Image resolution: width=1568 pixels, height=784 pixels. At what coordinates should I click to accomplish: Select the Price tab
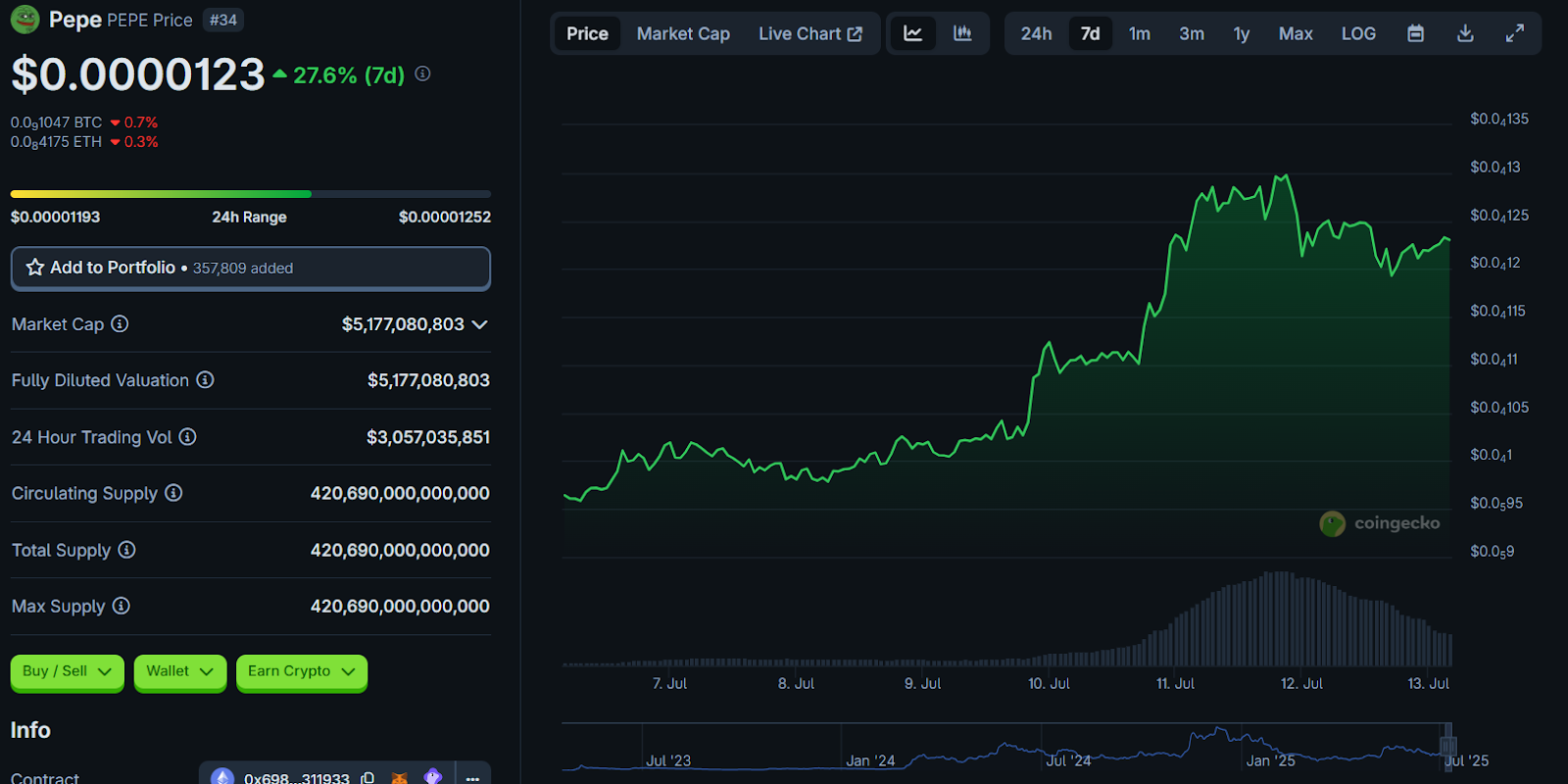tap(587, 33)
